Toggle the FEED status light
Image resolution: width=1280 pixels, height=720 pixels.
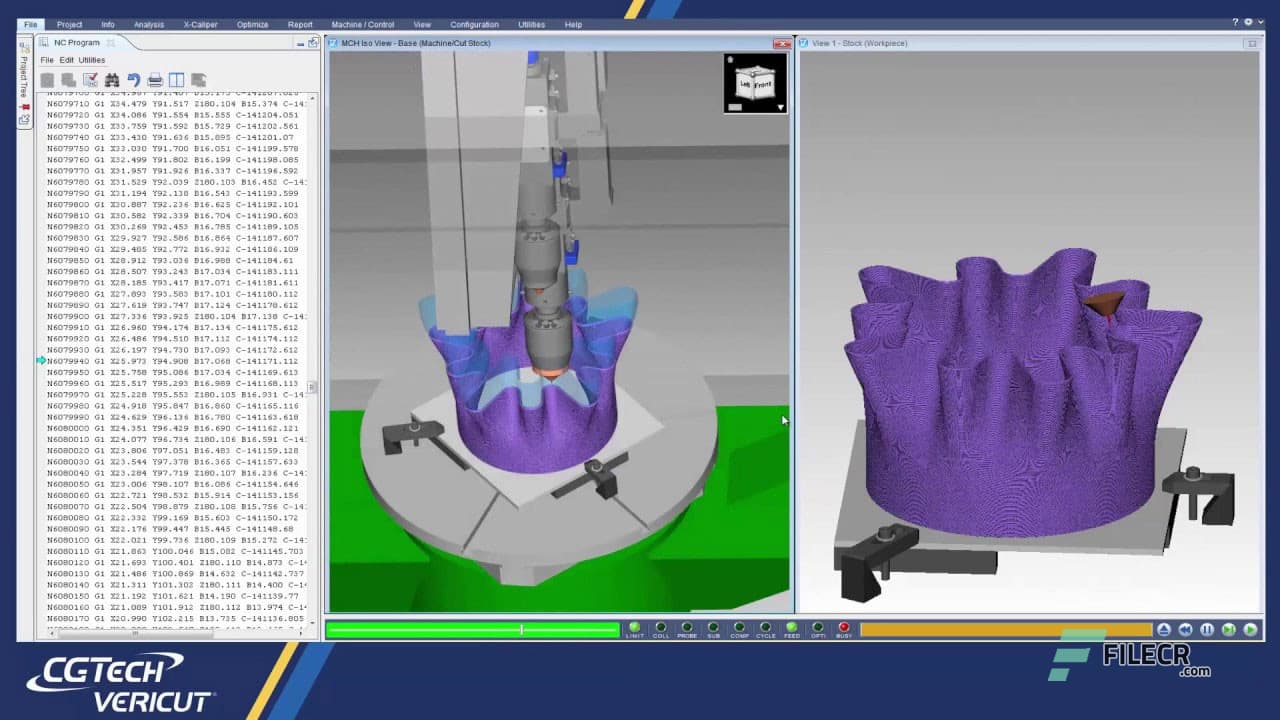coord(791,627)
